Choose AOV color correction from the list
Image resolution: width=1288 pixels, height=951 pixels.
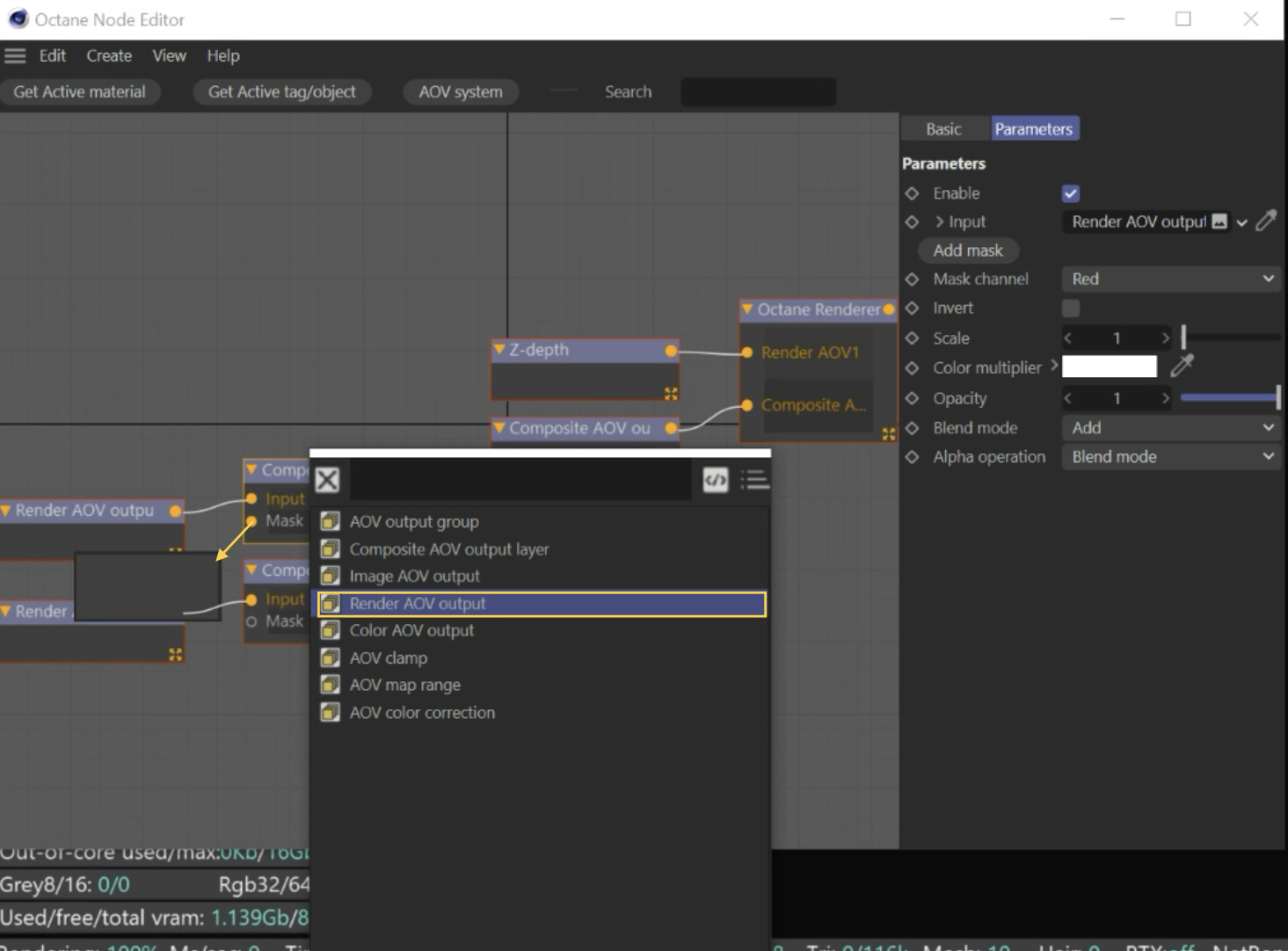pyautogui.click(x=542, y=713)
